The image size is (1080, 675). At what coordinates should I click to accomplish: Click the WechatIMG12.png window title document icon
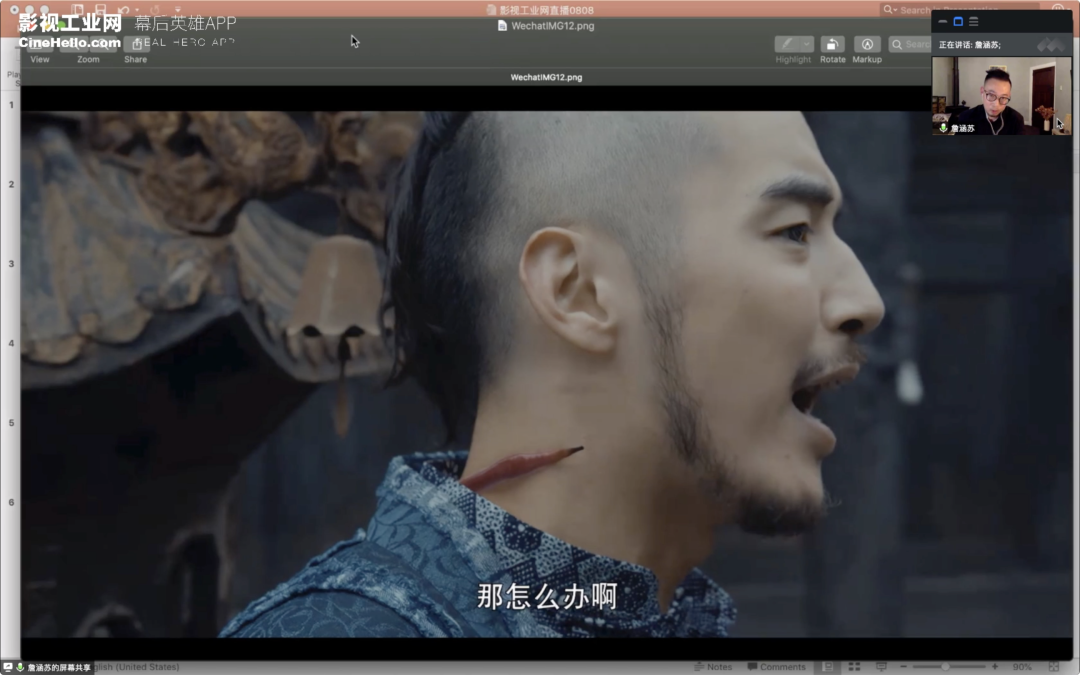(x=502, y=25)
